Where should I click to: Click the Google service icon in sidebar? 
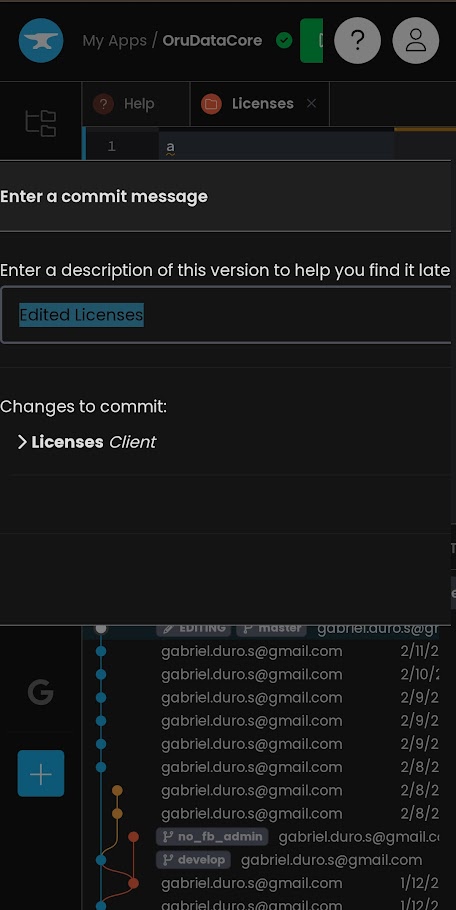pyautogui.click(x=41, y=692)
